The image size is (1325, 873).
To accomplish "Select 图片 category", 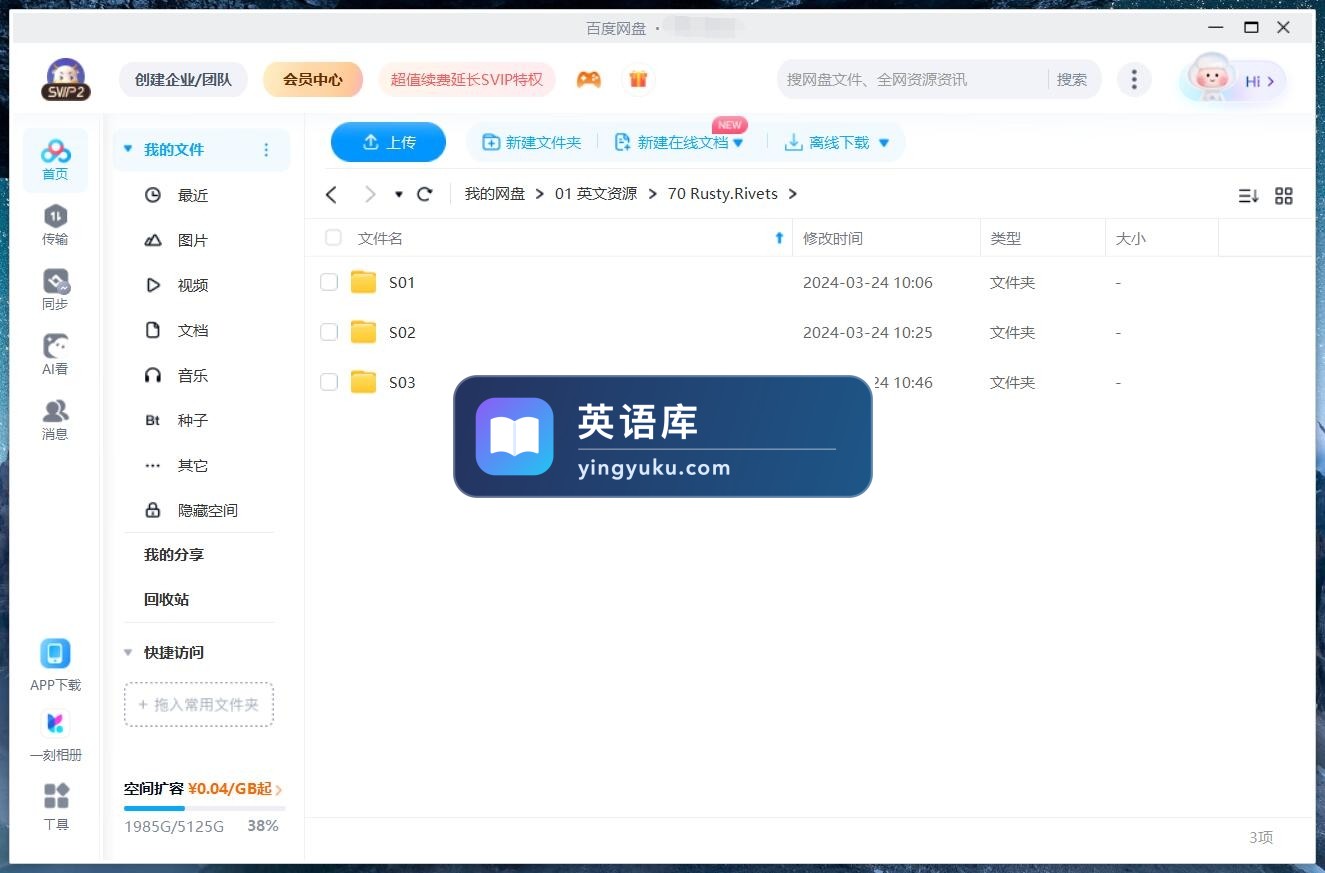I will (x=193, y=240).
